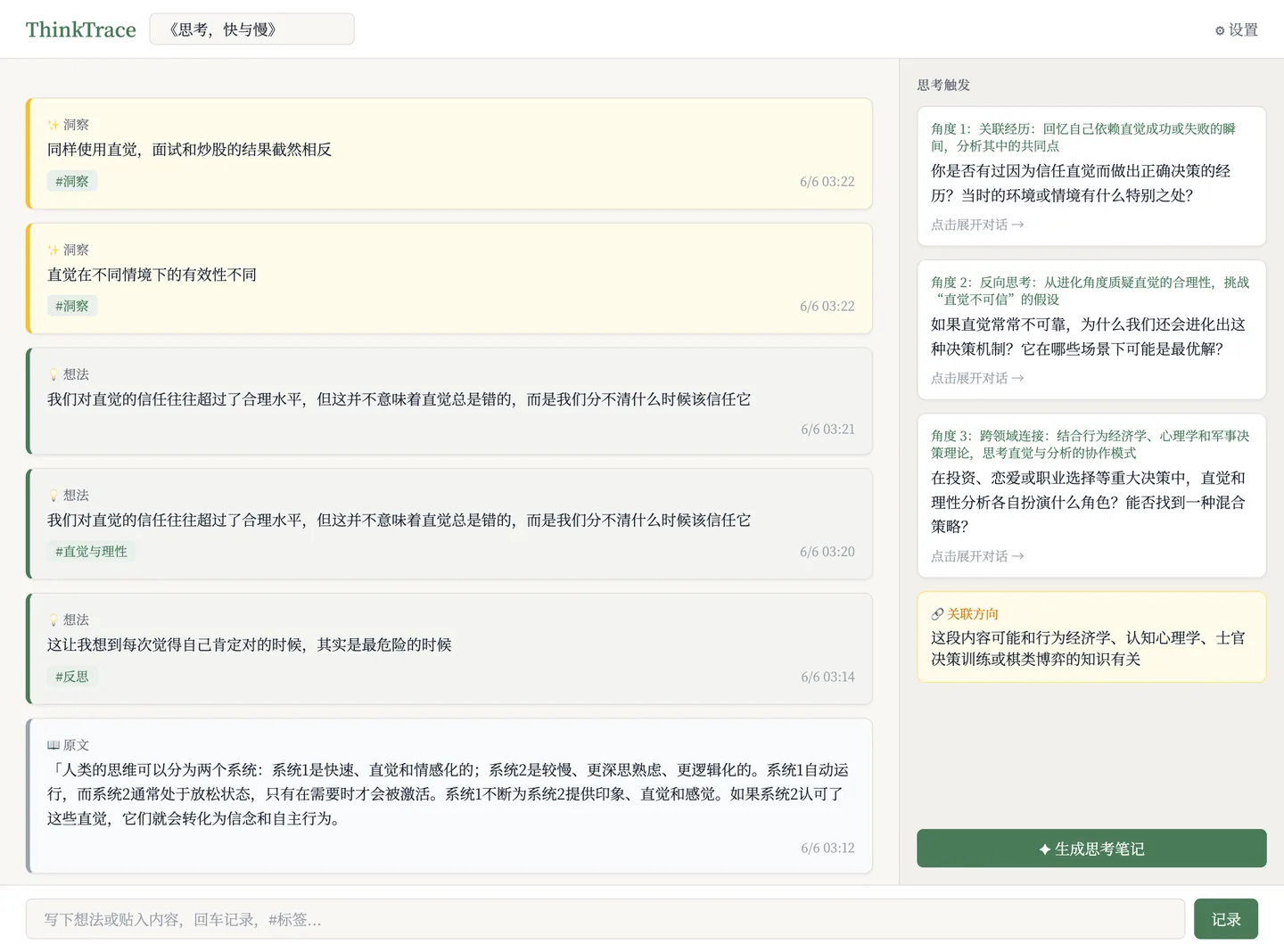Image resolution: width=1284 pixels, height=952 pixels.
Task: Click the 6/6 03:14 timestamp
Action: (x=827, y=677)
